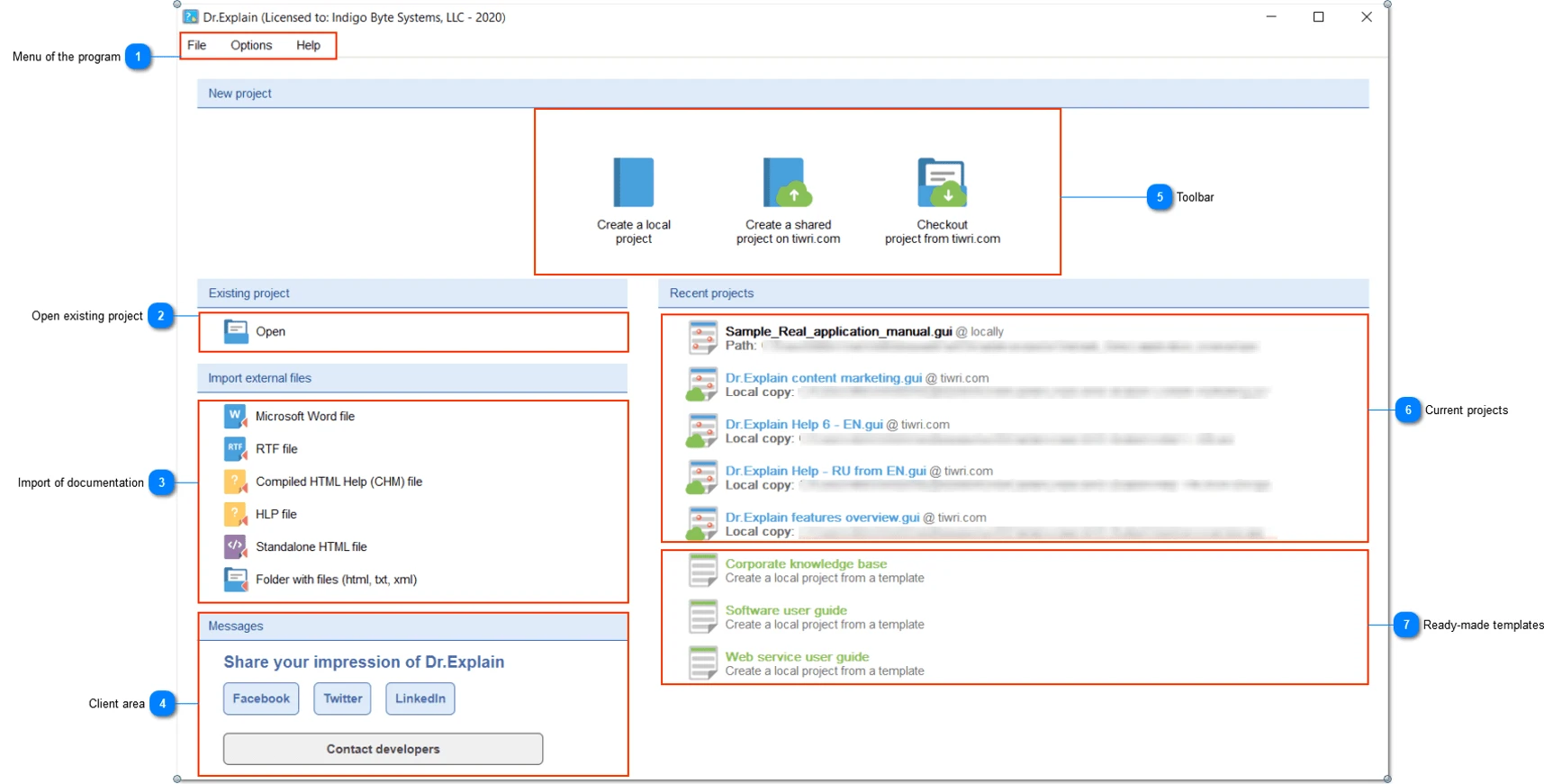
Task: Open Dr.Explain Help - RU from EN.gui link
Action: (x=826, y=471)
